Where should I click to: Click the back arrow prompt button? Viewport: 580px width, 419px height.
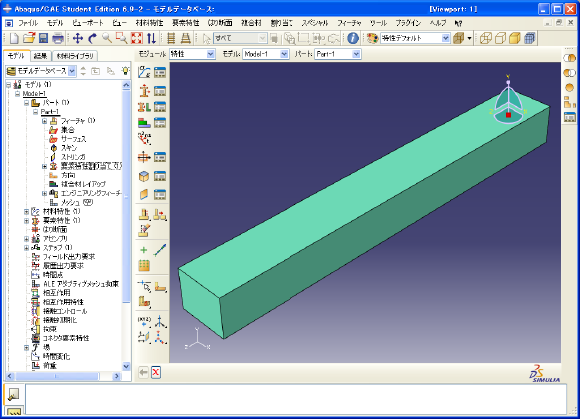pyautogui.click(x=143, y=372)
